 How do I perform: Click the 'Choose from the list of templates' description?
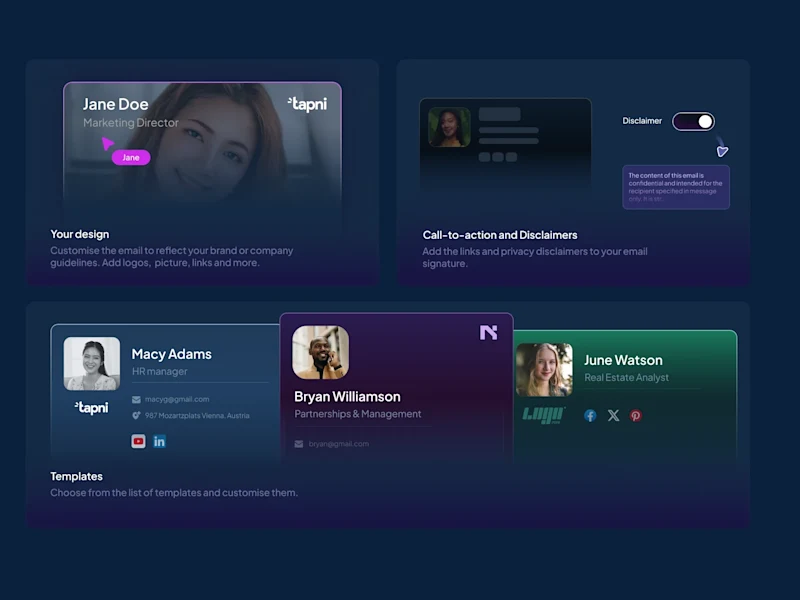174,492
